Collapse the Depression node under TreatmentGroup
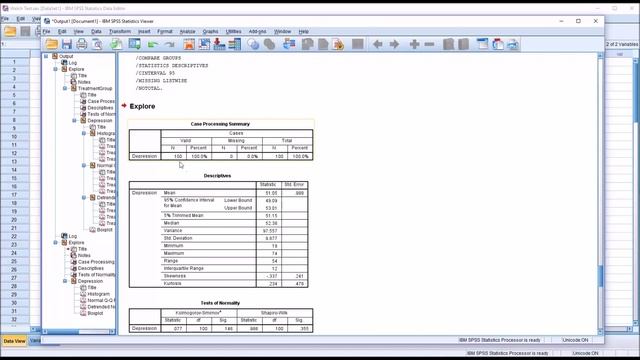This screenshot has width=640, height=360. (74, 121)
